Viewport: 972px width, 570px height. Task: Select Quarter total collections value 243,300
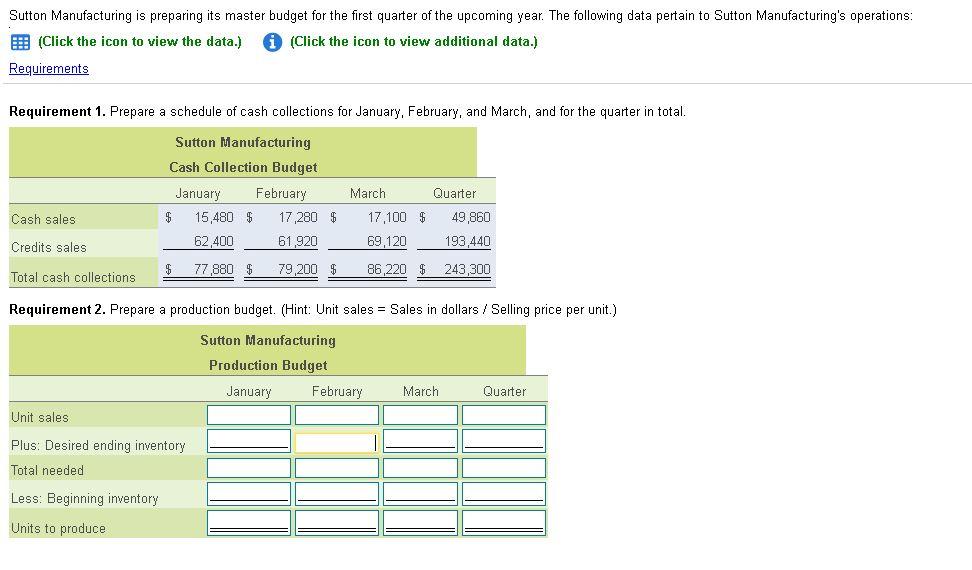click(467, 270)
